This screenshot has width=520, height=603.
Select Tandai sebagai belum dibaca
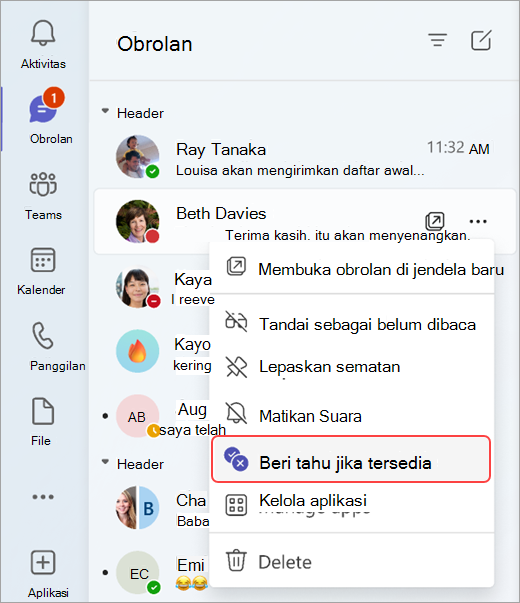click(x=352, y=324)
